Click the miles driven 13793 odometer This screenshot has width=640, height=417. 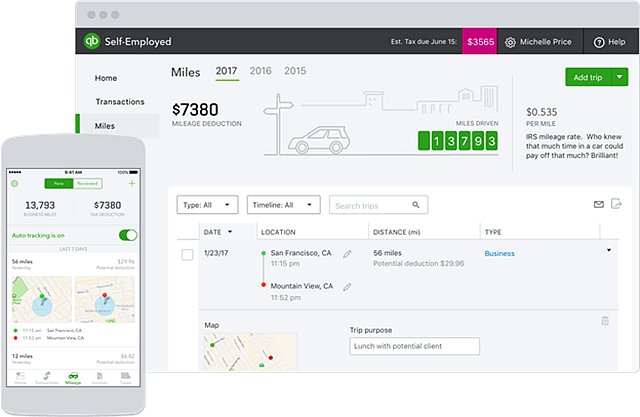tap(458, 141)
